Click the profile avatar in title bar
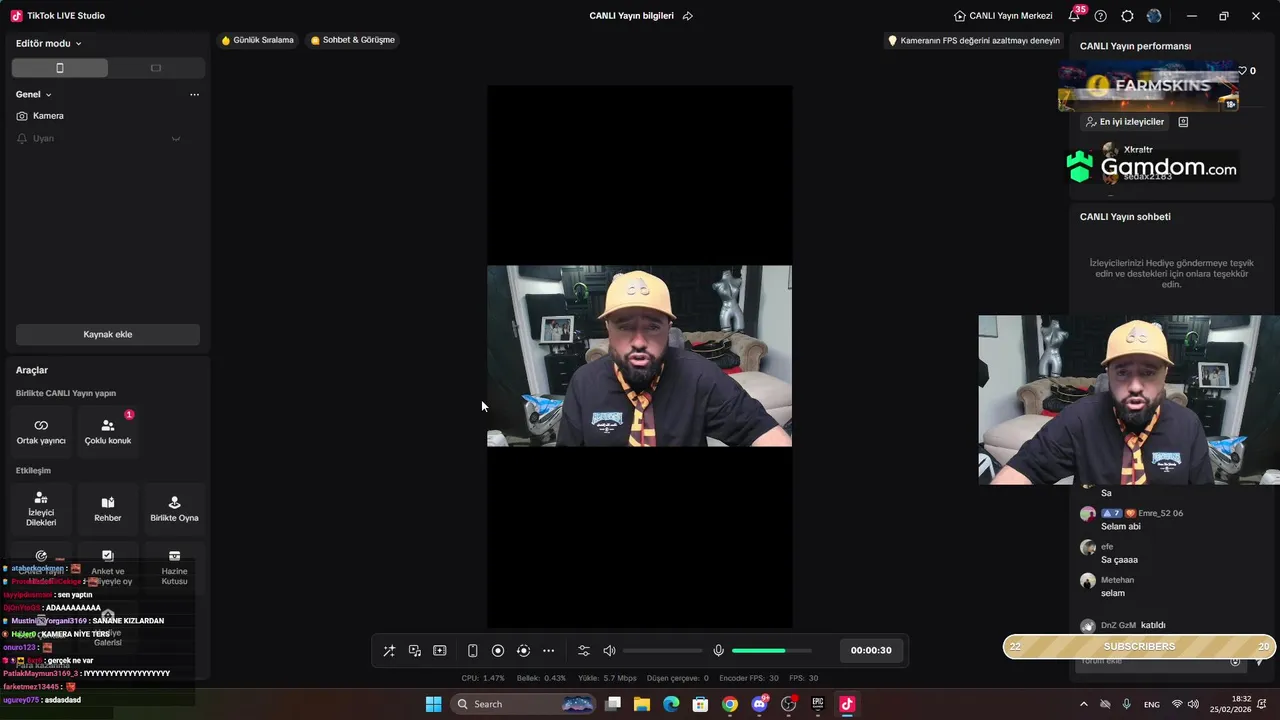The image size is (1280, 720). pos(1154,16)
